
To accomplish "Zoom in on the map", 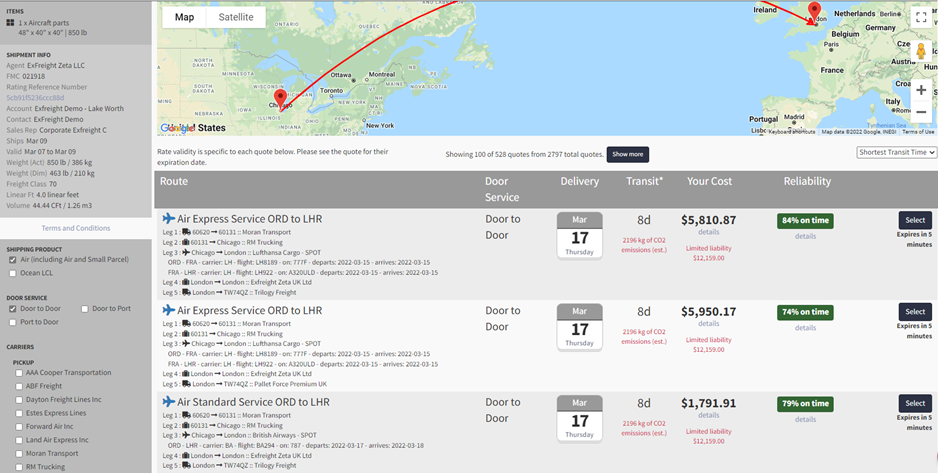I will tap(921, 90).
